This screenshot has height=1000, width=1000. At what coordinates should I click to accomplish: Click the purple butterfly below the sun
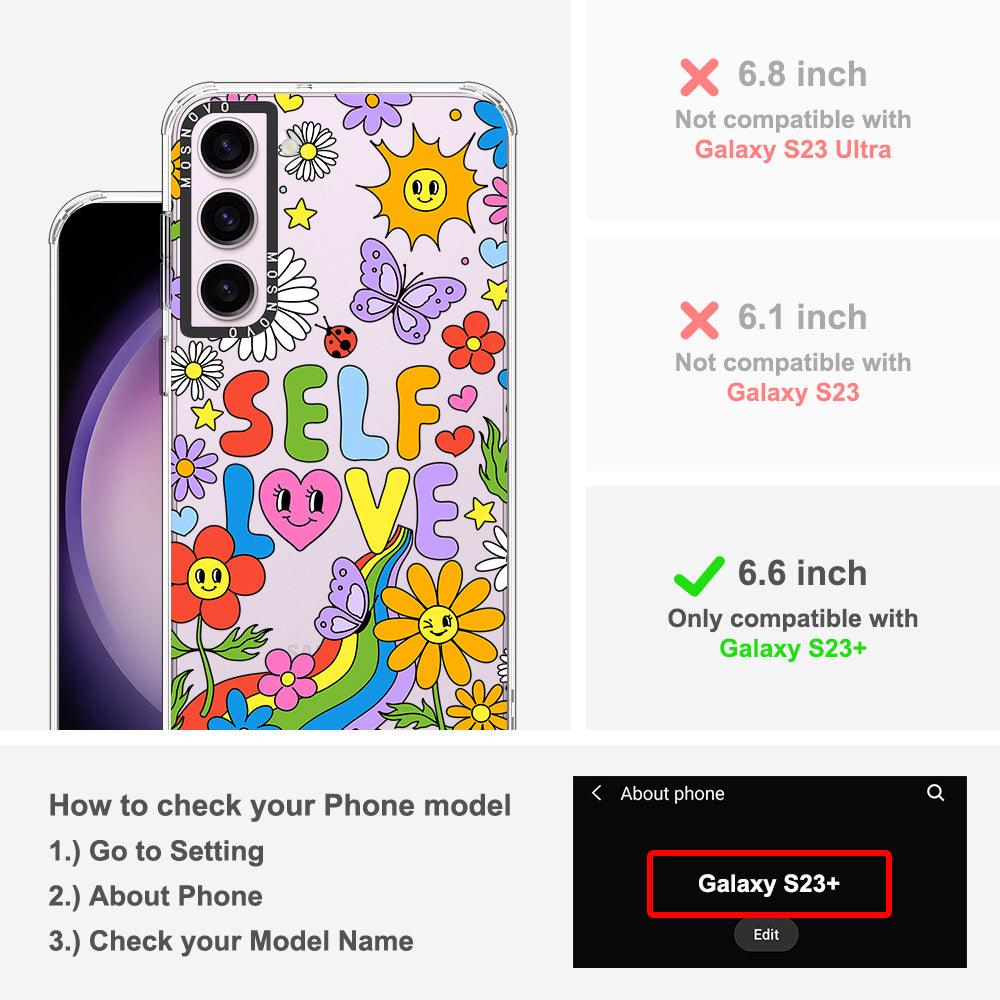(x=405, y=290)
